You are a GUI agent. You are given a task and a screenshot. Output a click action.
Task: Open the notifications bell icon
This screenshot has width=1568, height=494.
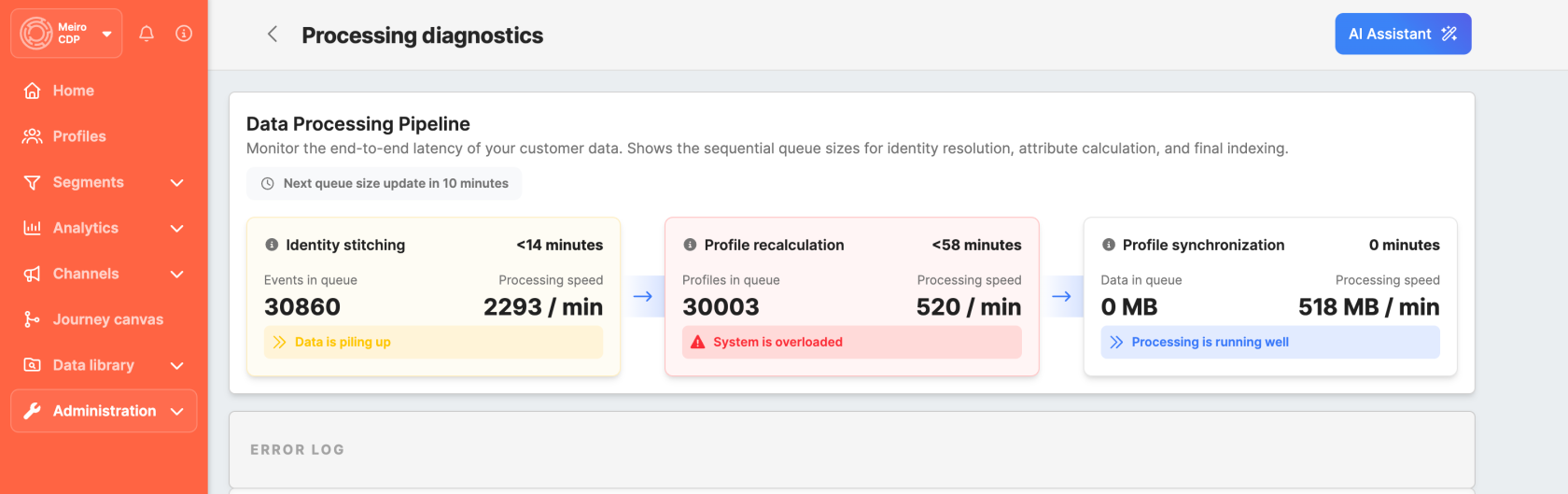147,34
